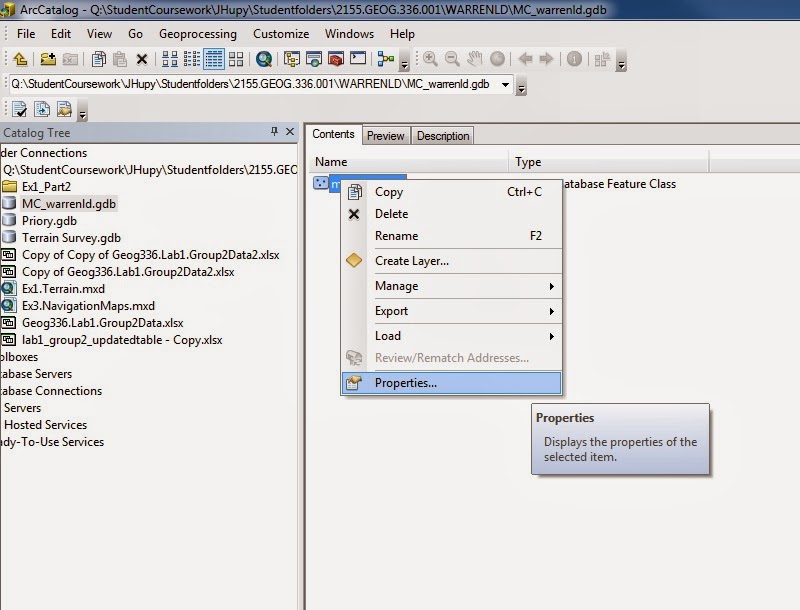Select the Details view icon
The image size is (800, 610).
[214, 59]
